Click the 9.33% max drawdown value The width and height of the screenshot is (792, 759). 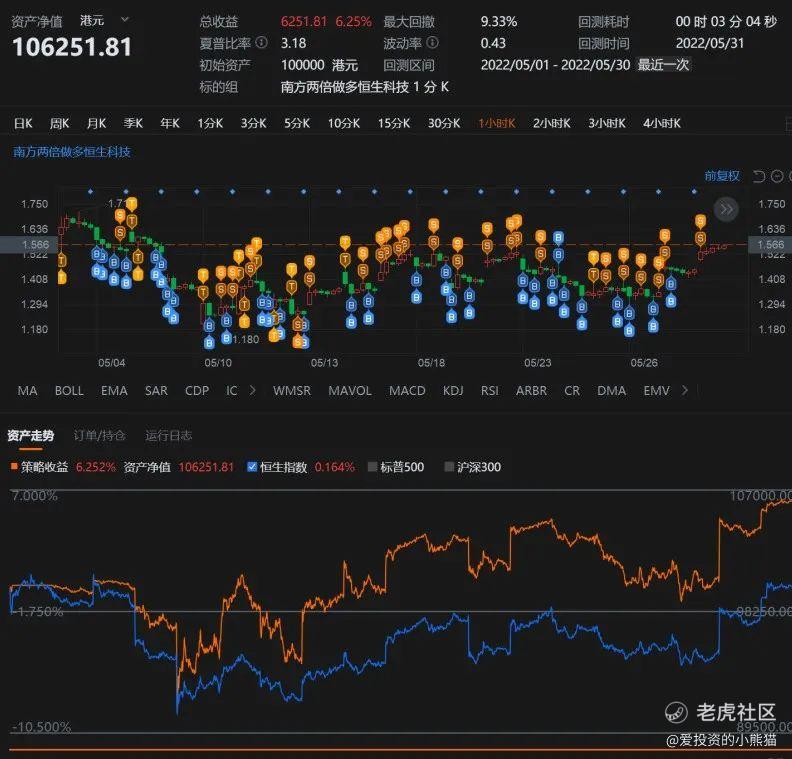(499, 22)
